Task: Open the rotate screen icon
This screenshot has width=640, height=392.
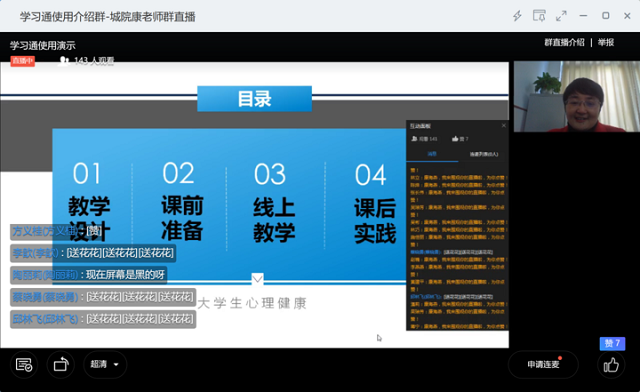Action: [x=61, y=364]
